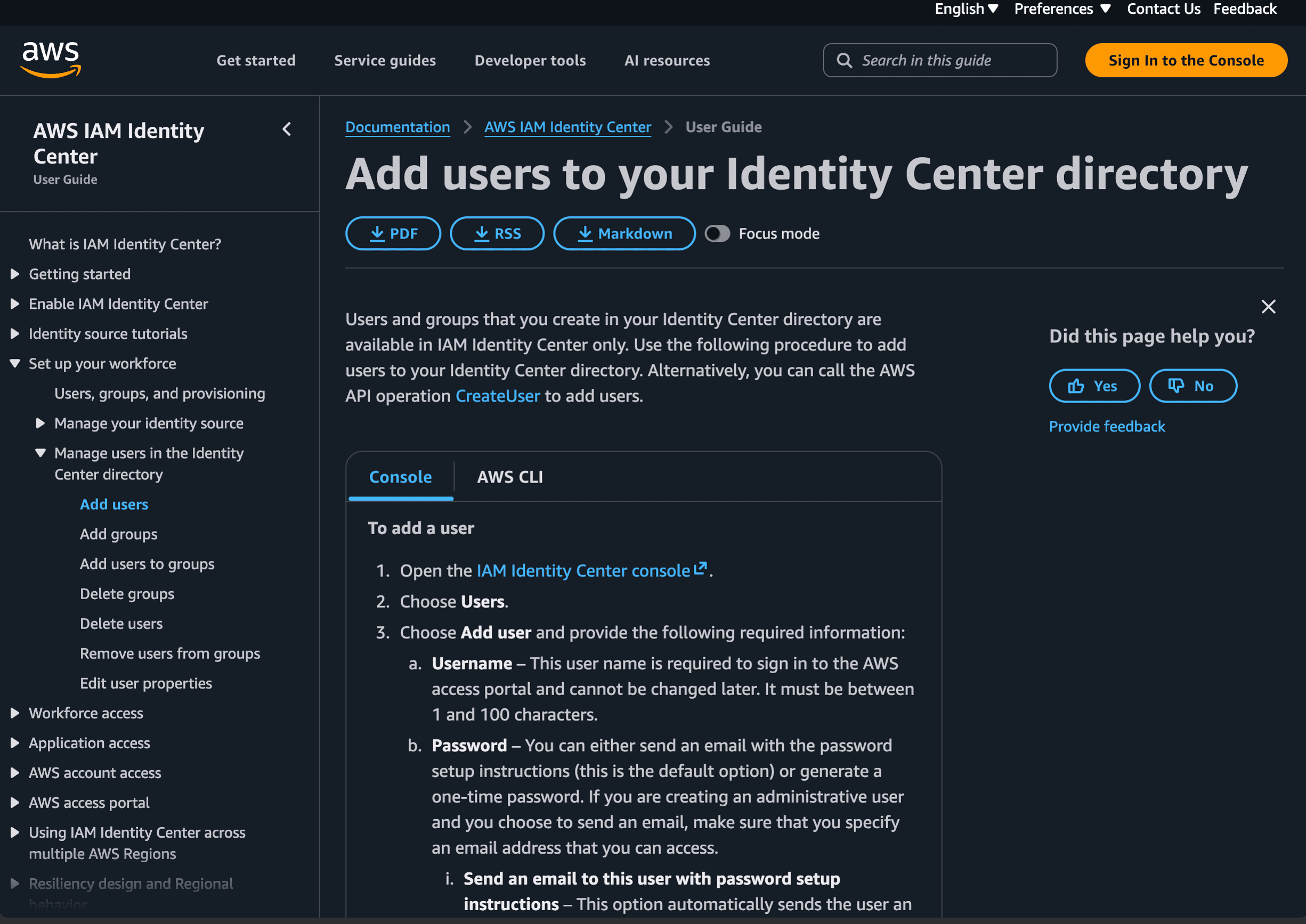The image size is (1306, 924).
Task: Collapse the sidebar with the left chevron
Action: (287, 129)
